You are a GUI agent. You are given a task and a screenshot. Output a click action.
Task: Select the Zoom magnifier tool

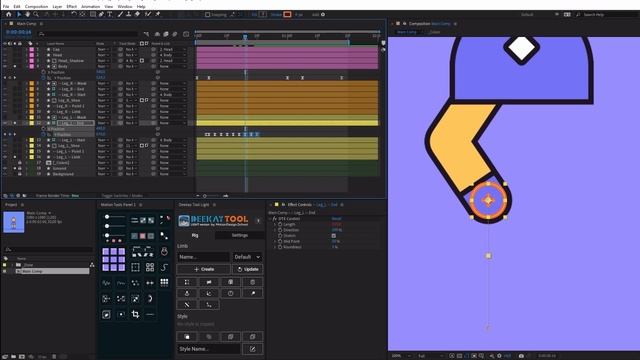click(x=36, y=14)
